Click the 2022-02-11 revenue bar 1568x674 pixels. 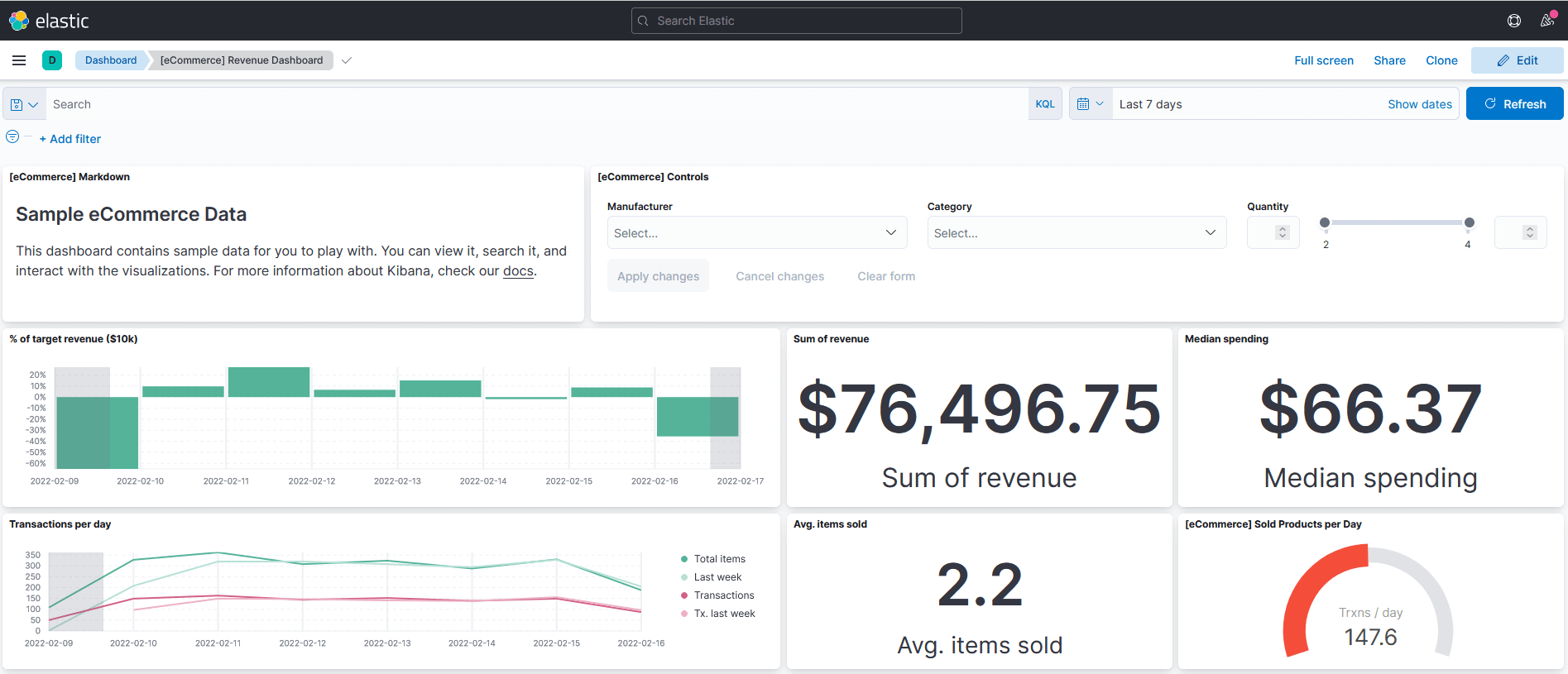pos(269,382)
